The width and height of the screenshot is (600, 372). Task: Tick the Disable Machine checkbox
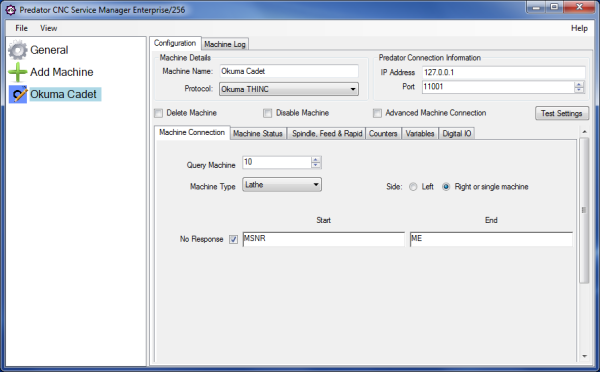point(267,113)
